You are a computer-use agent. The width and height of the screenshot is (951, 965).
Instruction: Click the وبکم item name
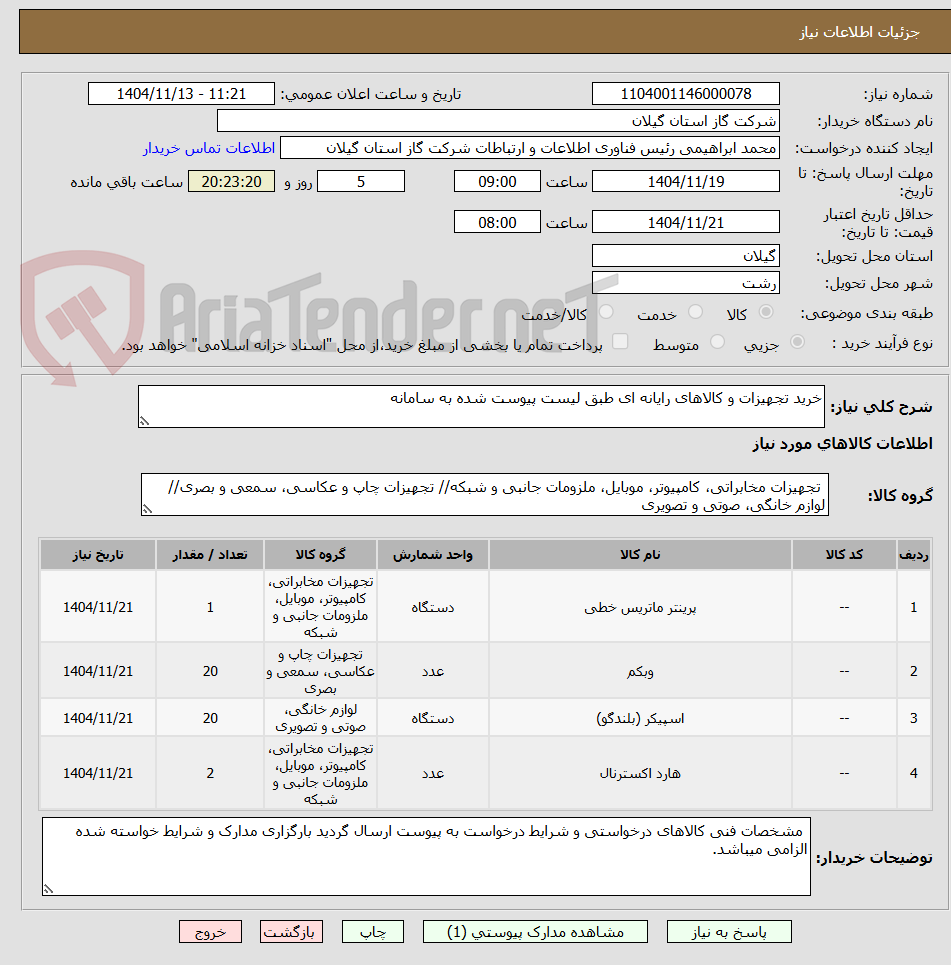(640, 671)
